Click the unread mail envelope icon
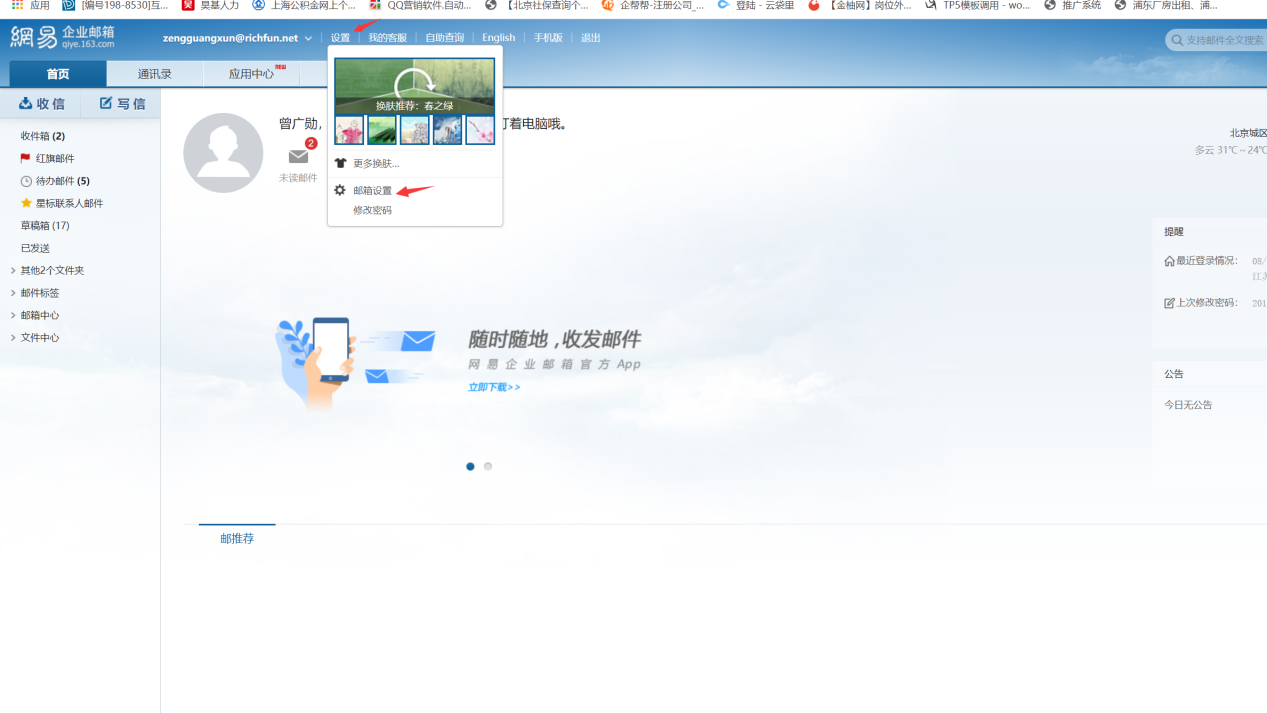The image size is (1267, 713). pyautogui.click(x=298, y=156)
